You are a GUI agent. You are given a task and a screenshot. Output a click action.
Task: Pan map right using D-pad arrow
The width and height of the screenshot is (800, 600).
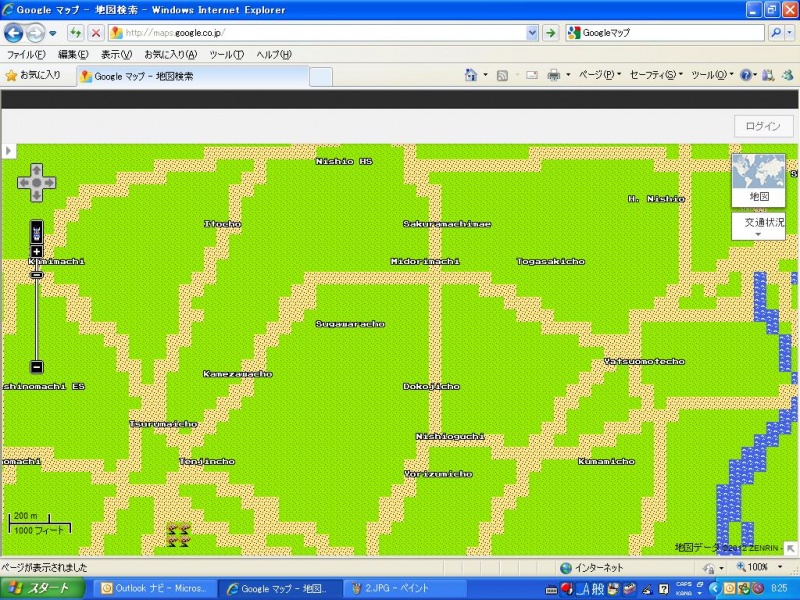[x=49, y=183]
